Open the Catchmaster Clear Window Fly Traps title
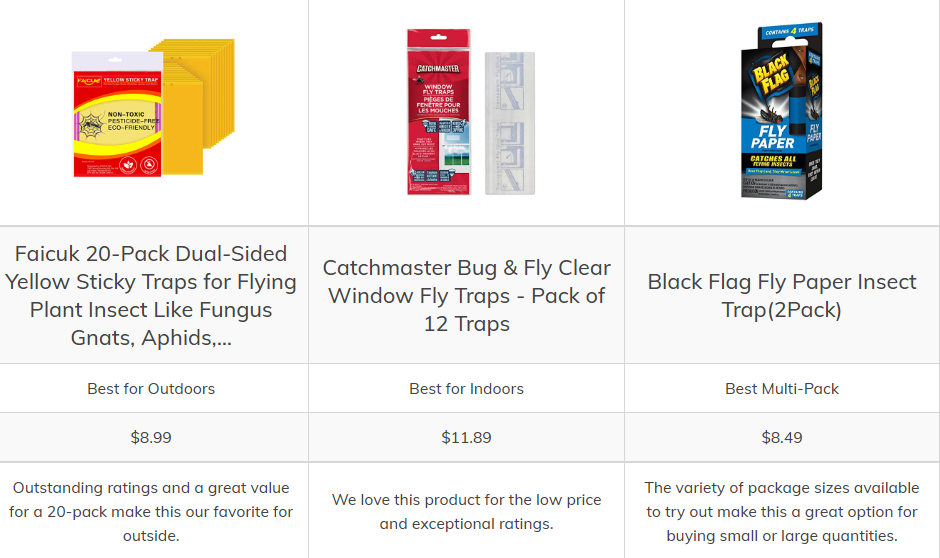Viewport: 940px width, 558px height. 466,295
